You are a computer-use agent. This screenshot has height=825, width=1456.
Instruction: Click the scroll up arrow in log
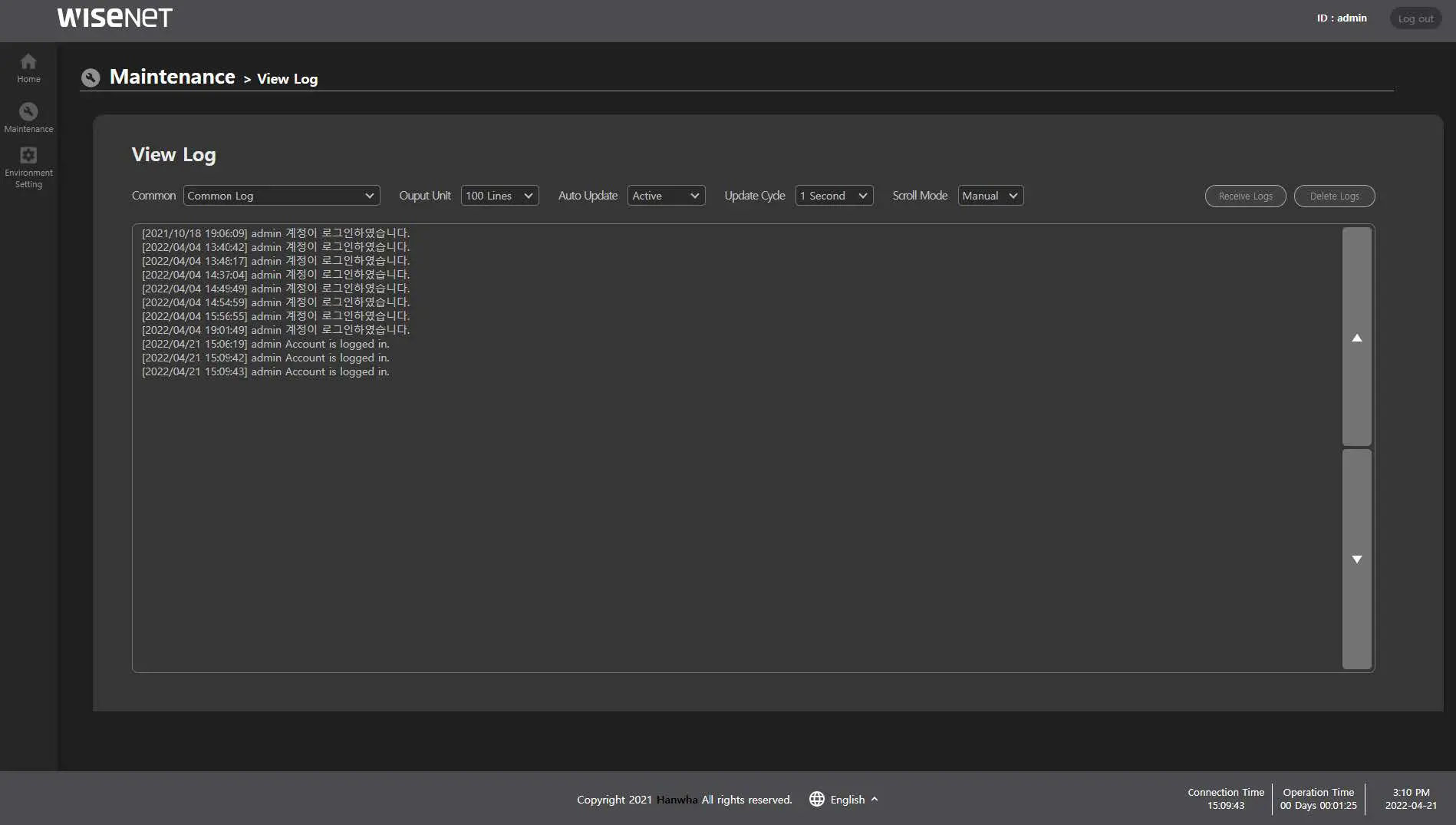point(1356,337)
